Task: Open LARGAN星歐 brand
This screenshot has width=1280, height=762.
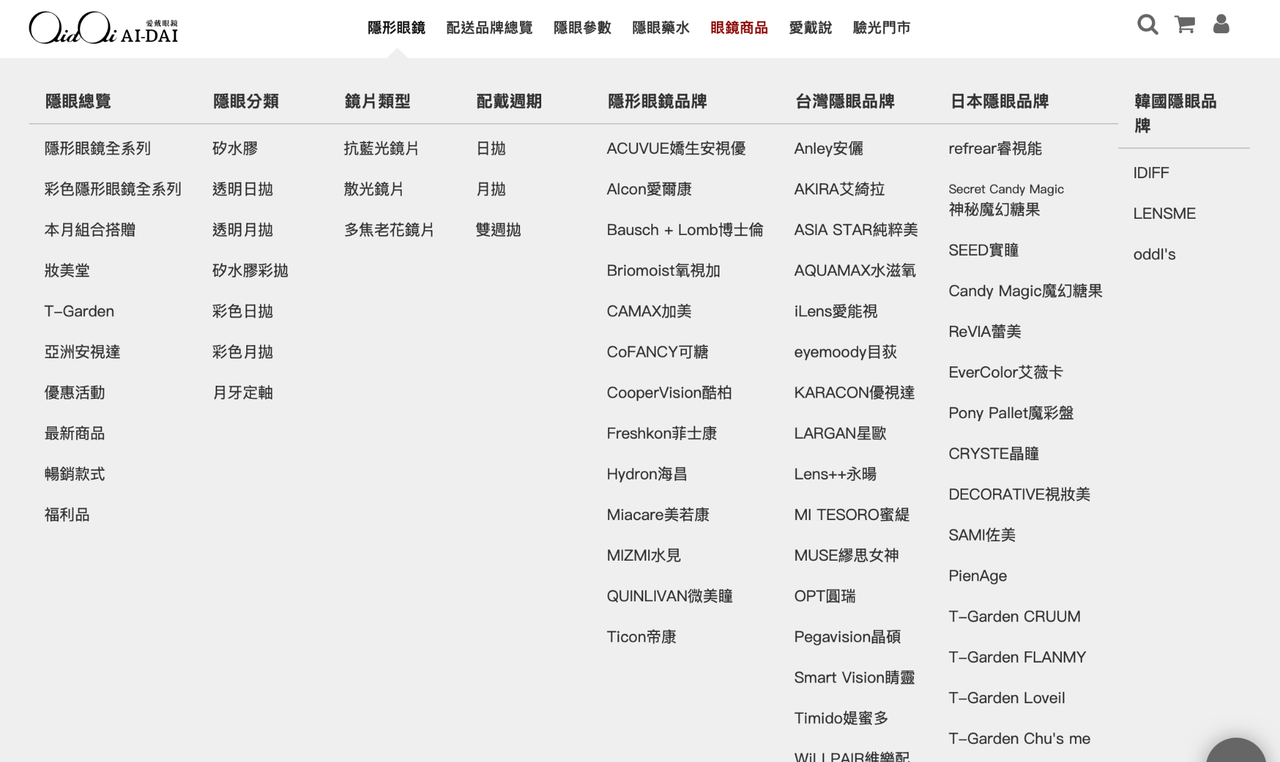Action: [840, 433]
